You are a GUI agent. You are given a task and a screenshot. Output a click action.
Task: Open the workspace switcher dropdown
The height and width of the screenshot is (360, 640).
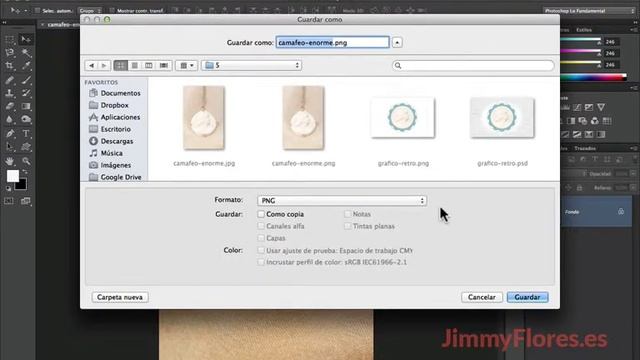[589, 11]
